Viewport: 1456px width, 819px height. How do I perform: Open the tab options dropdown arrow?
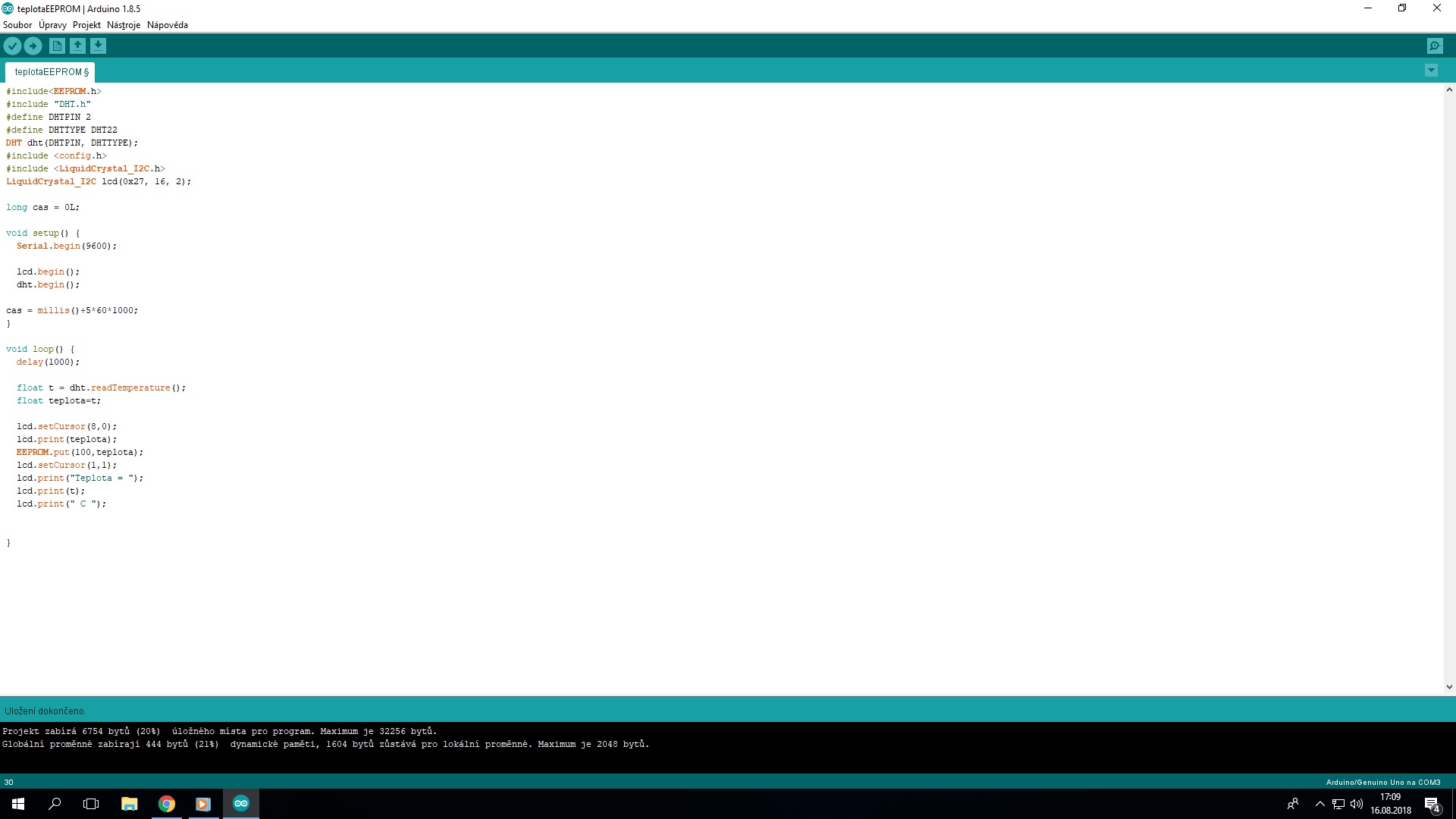(x=1431, y=71)
